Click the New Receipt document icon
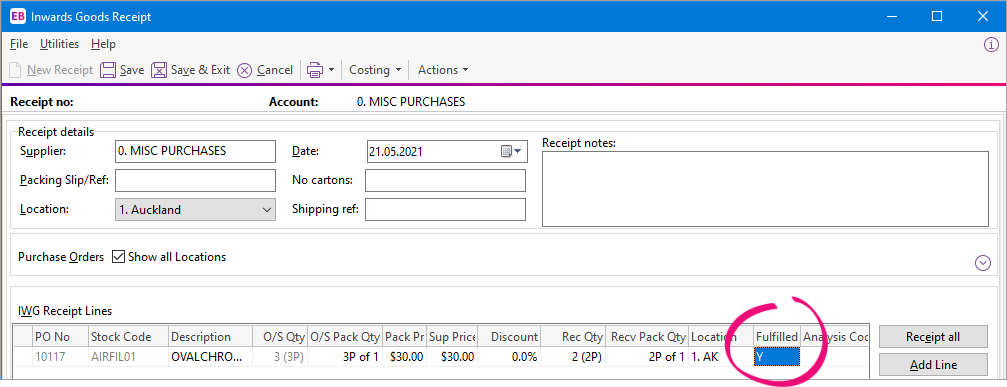This screenshot has height=387, width=1007. pyautogui.click(x=16, y=70)
